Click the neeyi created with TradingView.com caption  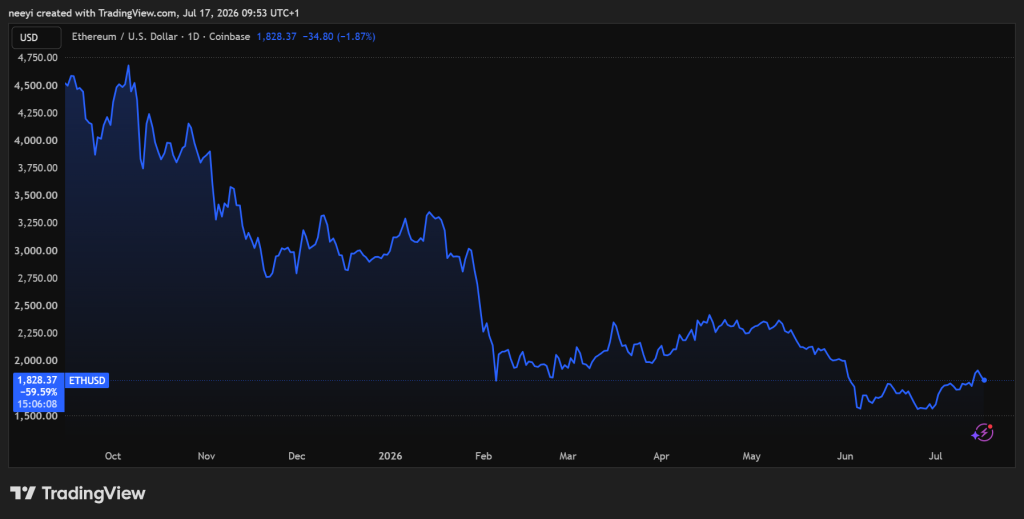coord(153,12)
